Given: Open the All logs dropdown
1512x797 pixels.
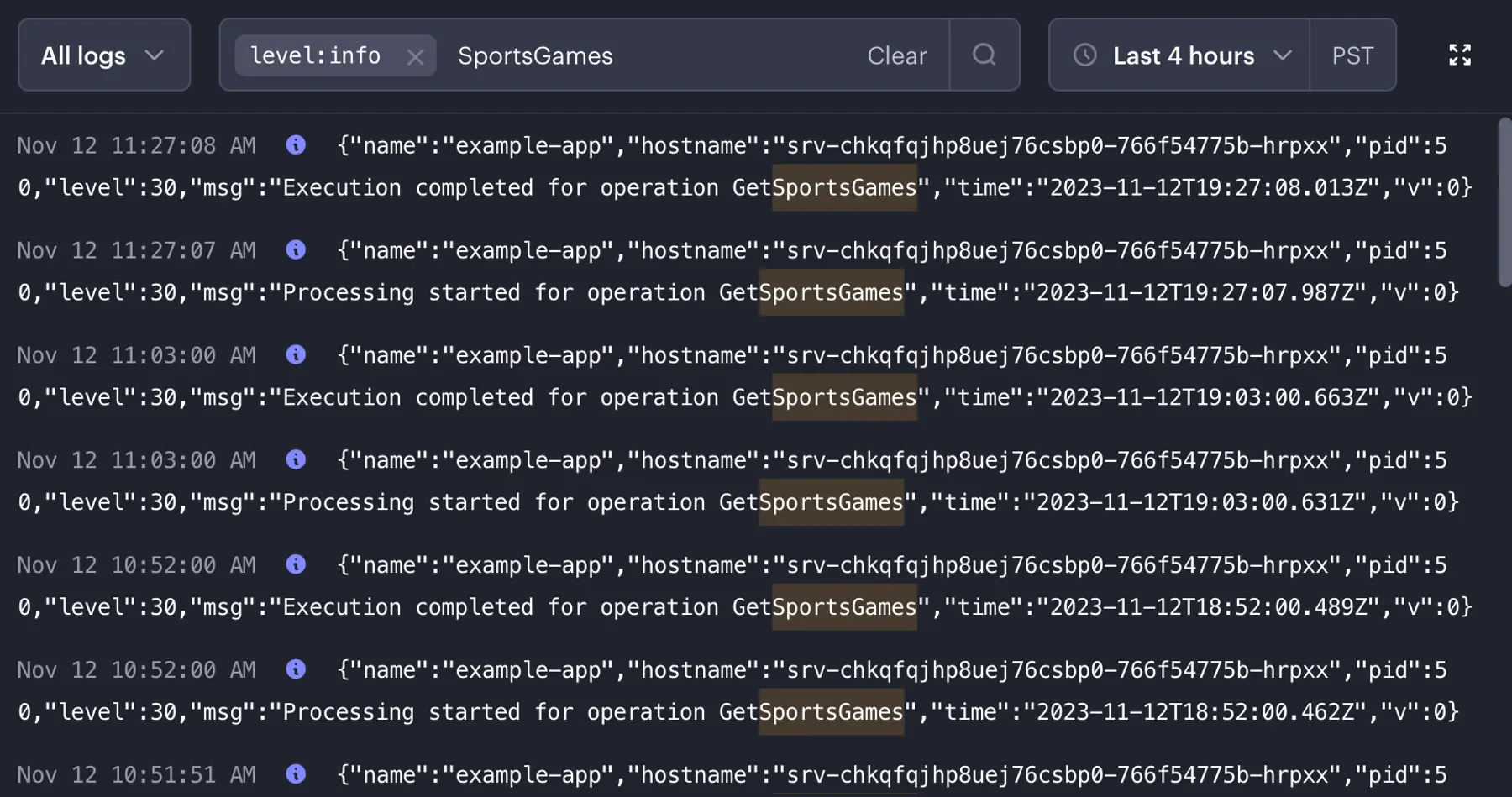Looking at the screenshot, I should click(x=84, y=55).
